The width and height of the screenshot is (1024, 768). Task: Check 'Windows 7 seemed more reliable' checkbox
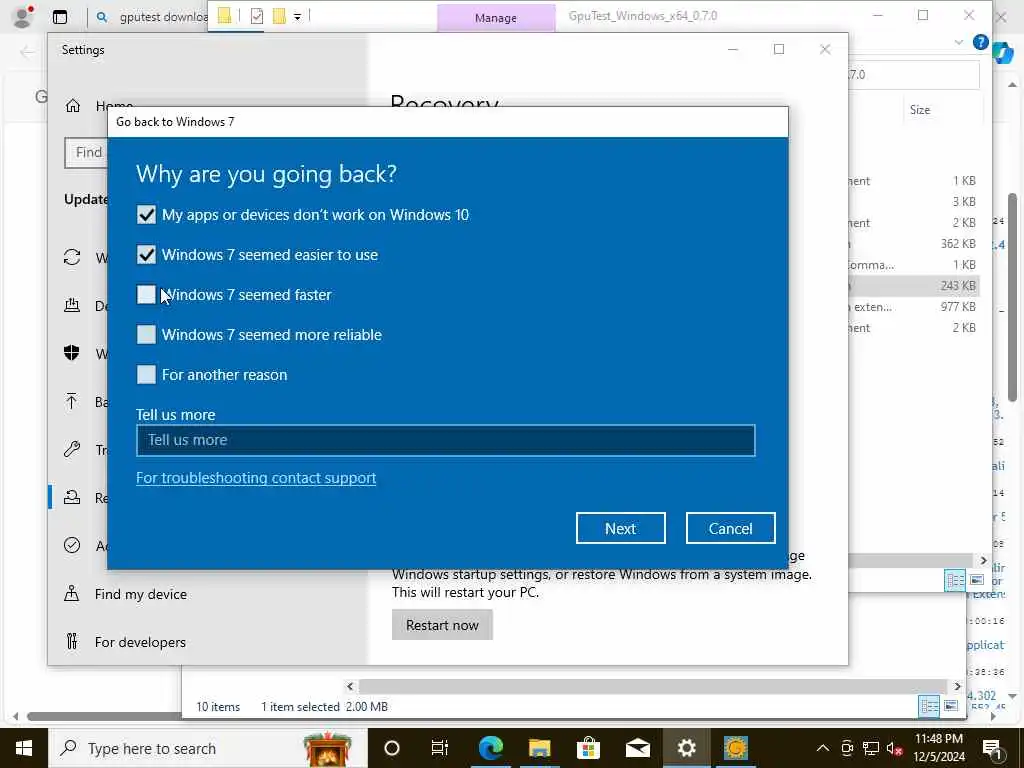(x=146, y=334)
